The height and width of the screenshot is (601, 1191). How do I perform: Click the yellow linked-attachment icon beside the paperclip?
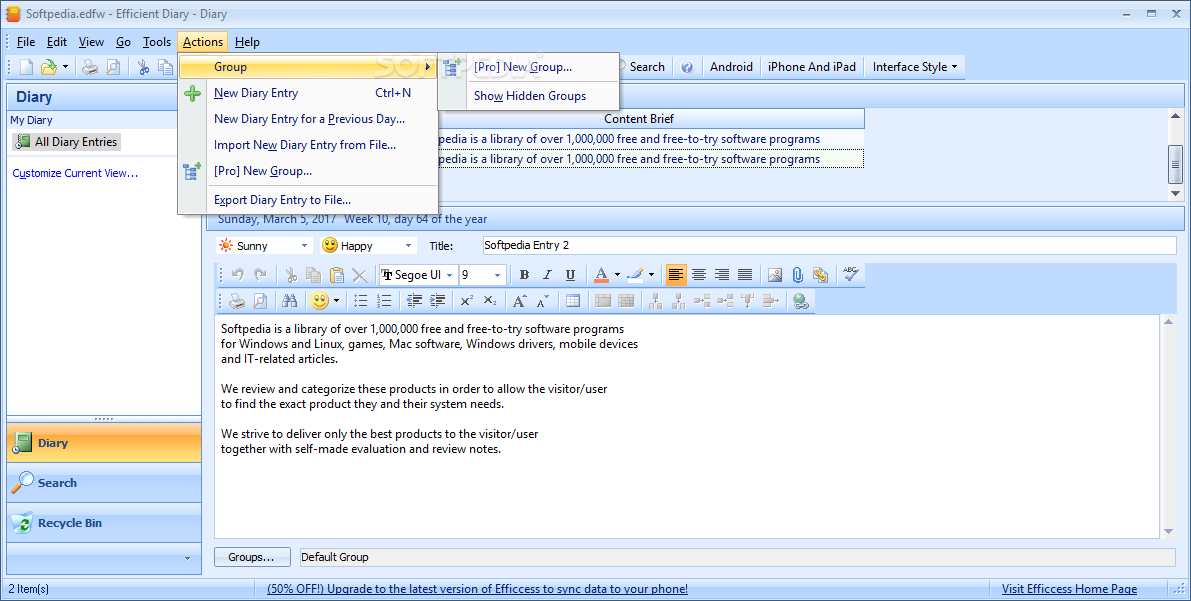pyautogui.click(x=820, y=275)
